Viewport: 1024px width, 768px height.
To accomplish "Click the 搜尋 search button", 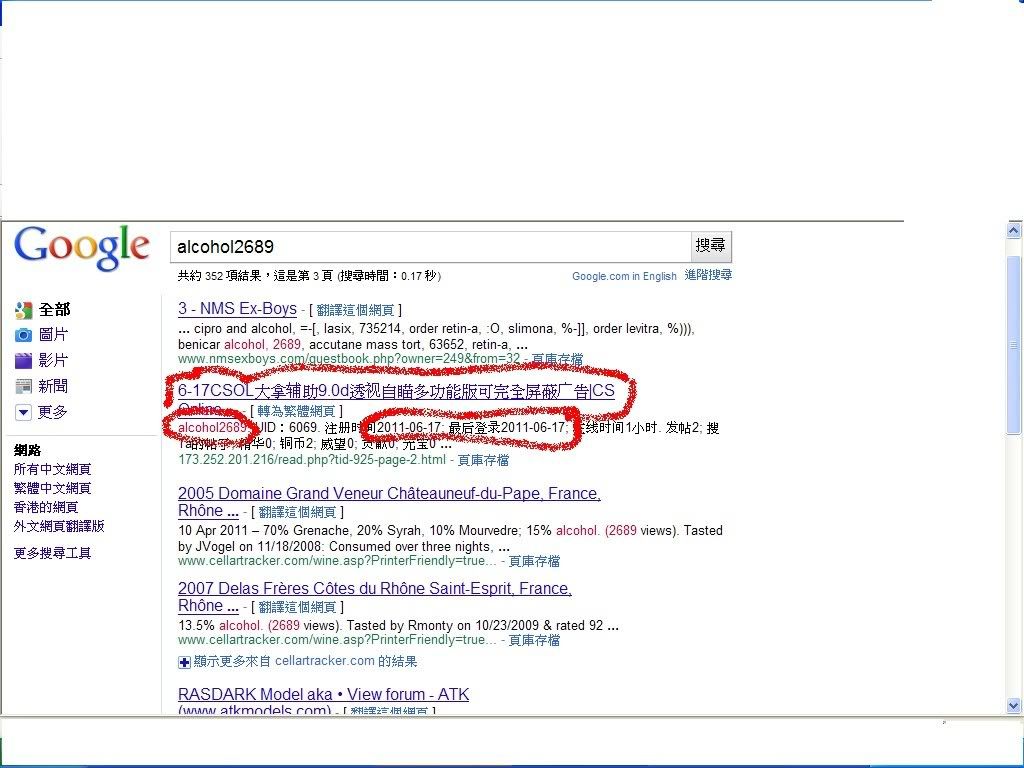I will tap(711, 246).
